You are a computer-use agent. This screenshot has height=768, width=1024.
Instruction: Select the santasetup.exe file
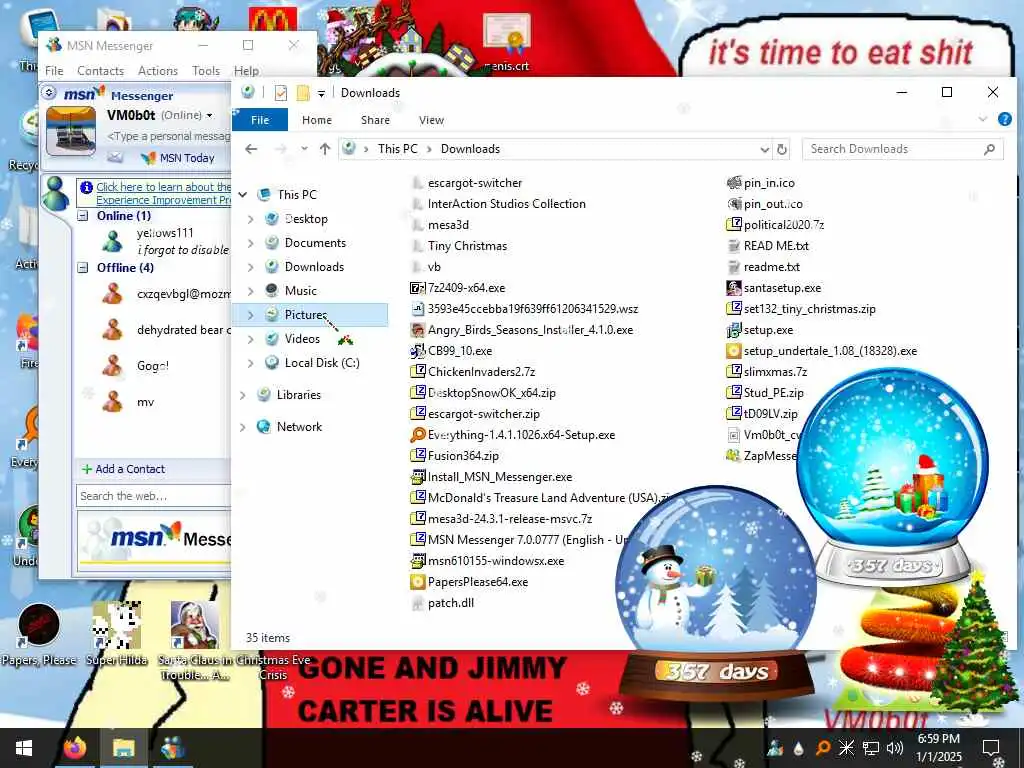click(x=774, y=288)
